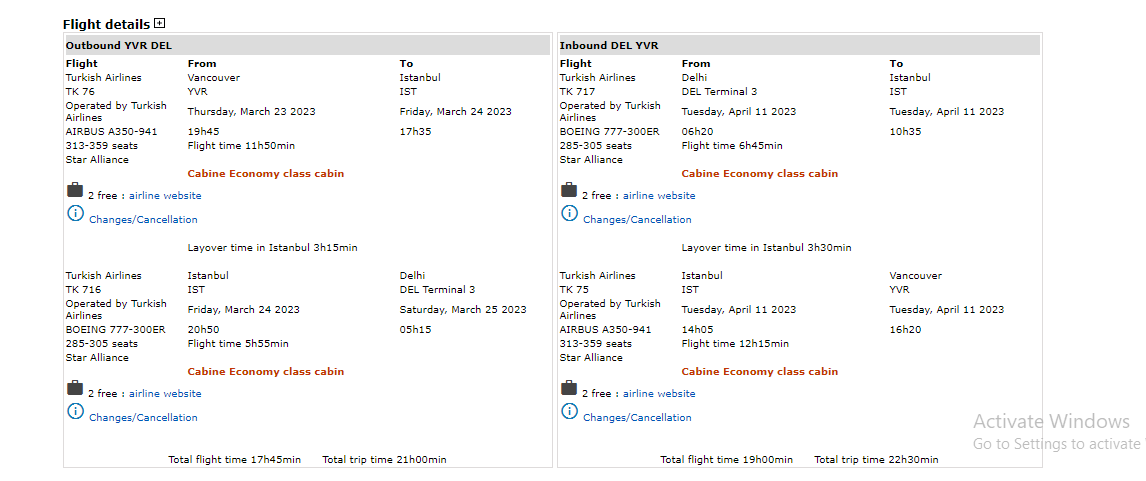Click the baggage icon for flight TK 717
The width and height of the screenshot is (1146, 481).
pos(569,190)
